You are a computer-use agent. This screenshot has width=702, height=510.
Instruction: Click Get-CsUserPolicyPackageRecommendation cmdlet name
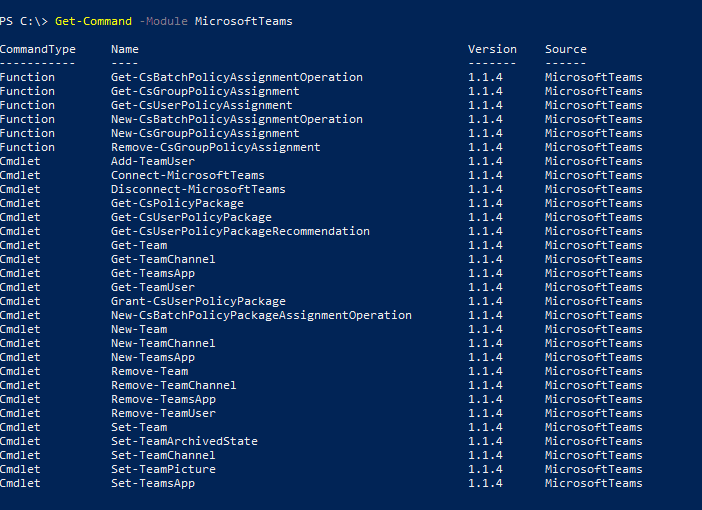pos(240,231)
